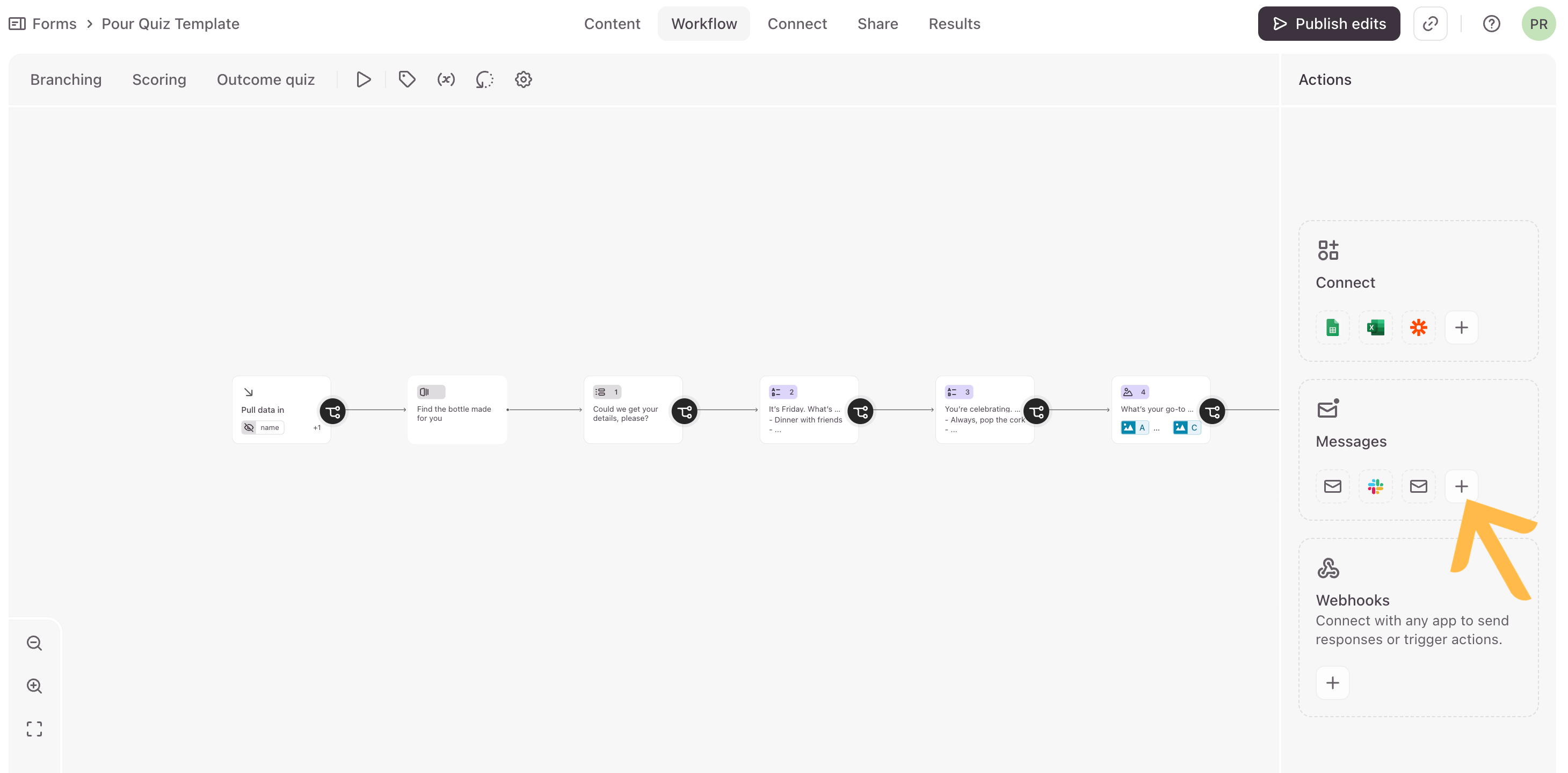Click zoom out magnifier icon
The image size is (1568, 773).
[x=35, y=643]
